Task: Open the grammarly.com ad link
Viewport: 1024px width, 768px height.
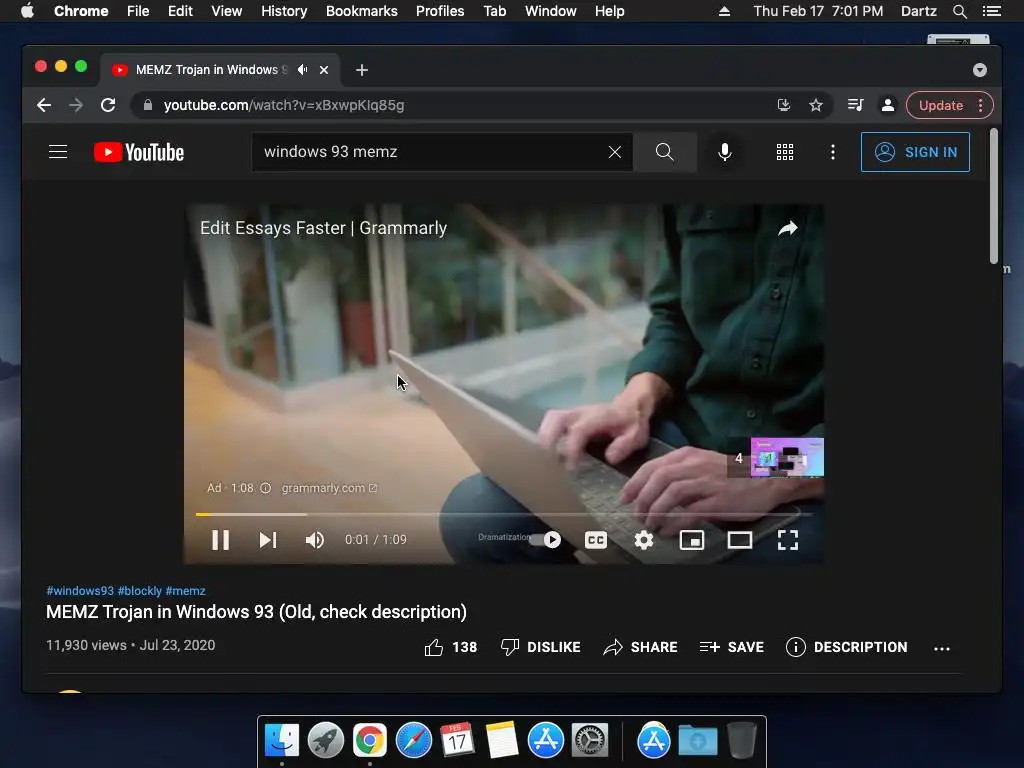Action: [329, 488]
